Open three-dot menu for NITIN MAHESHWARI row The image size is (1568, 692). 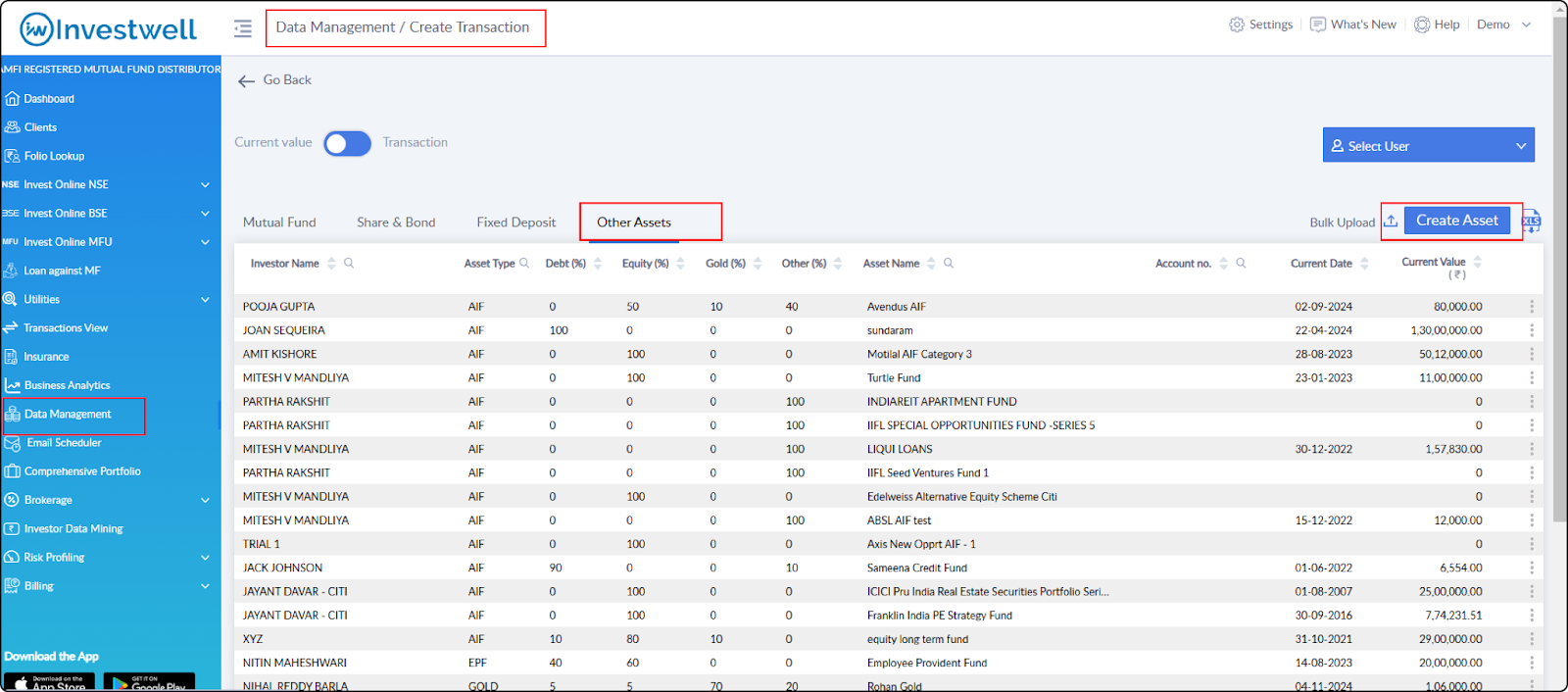[x=1532, y=663]
